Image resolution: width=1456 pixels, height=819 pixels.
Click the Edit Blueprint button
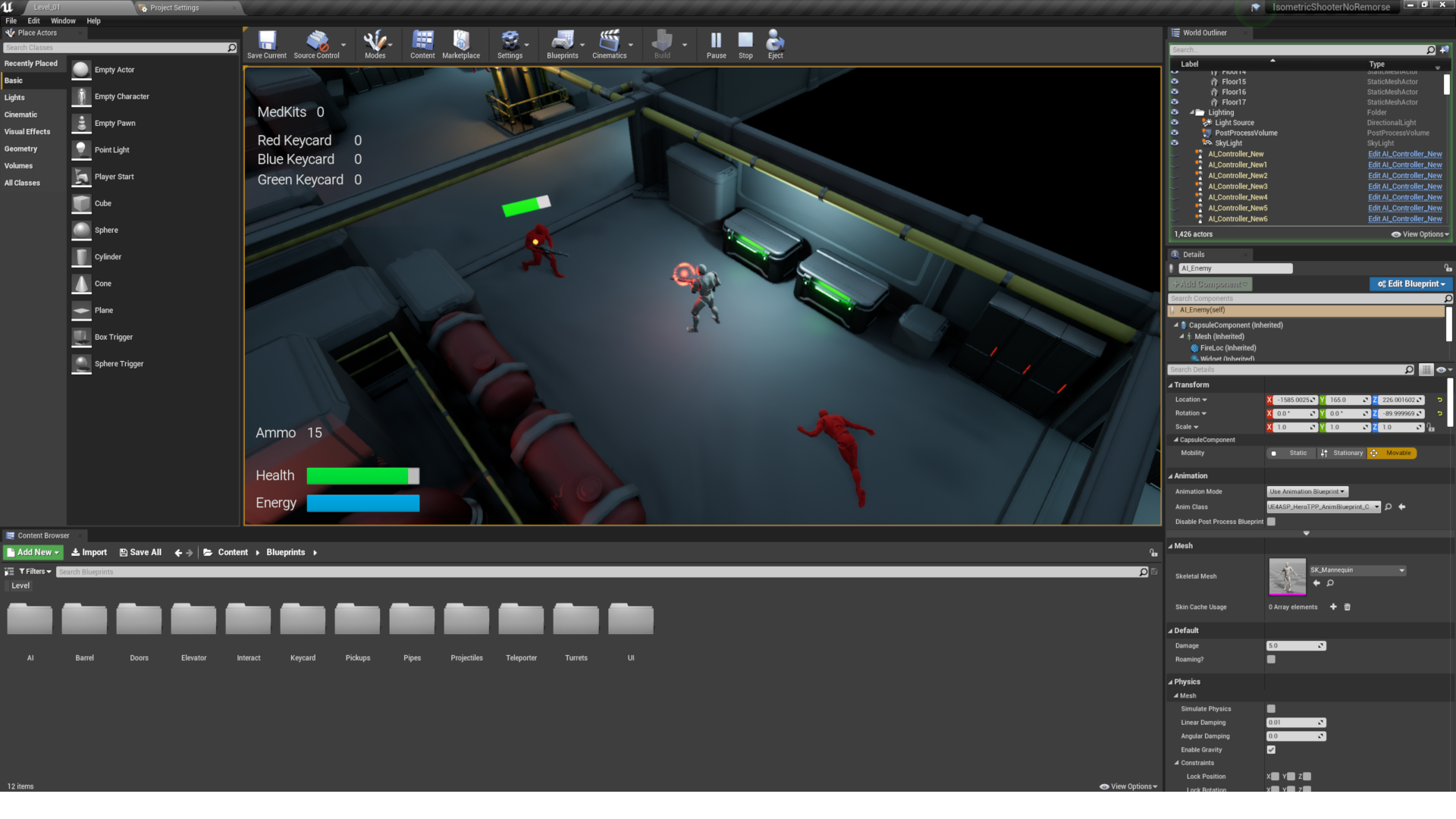[1410, 284]
